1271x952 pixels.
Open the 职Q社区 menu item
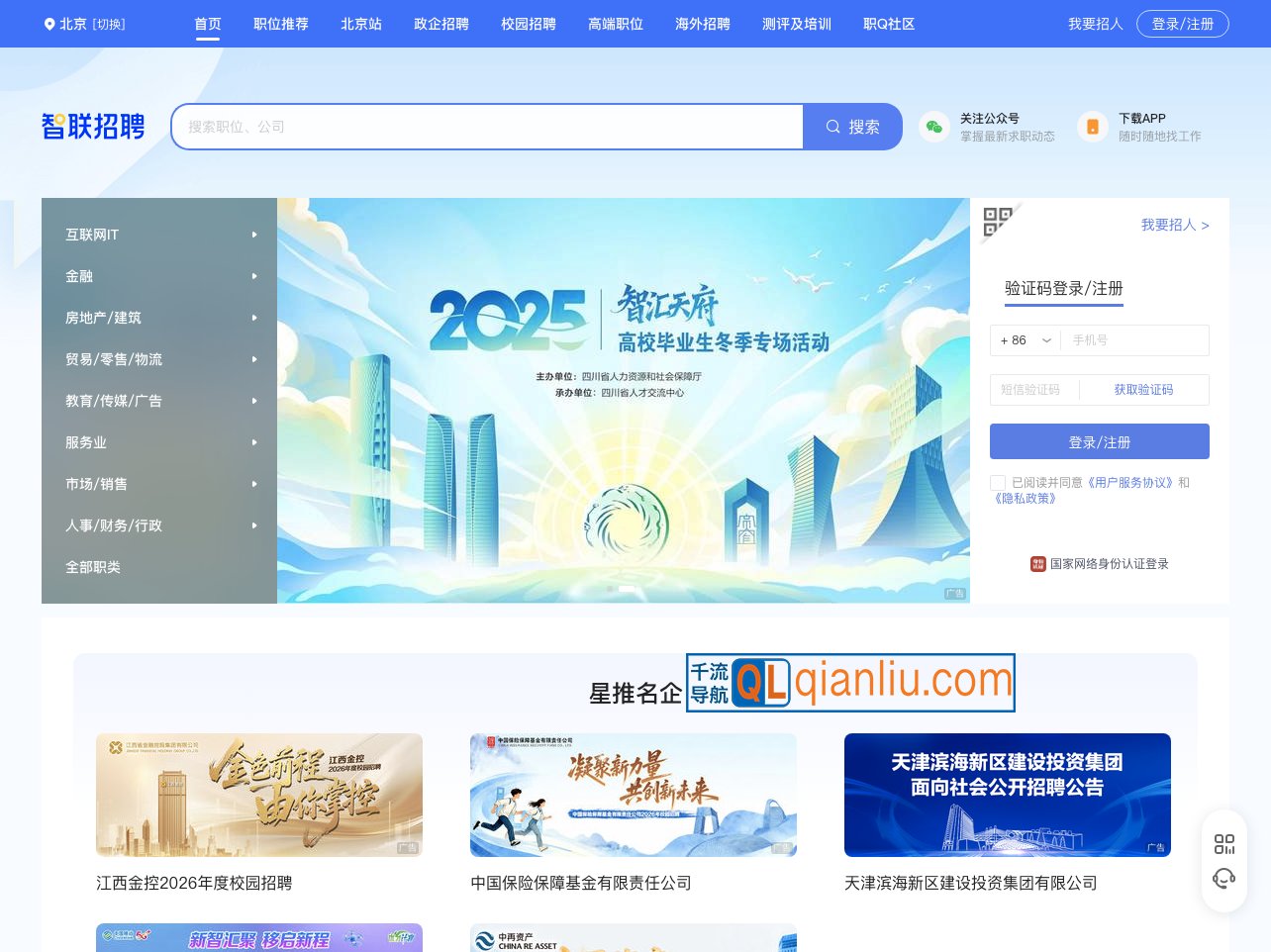[x=889, y=24]
